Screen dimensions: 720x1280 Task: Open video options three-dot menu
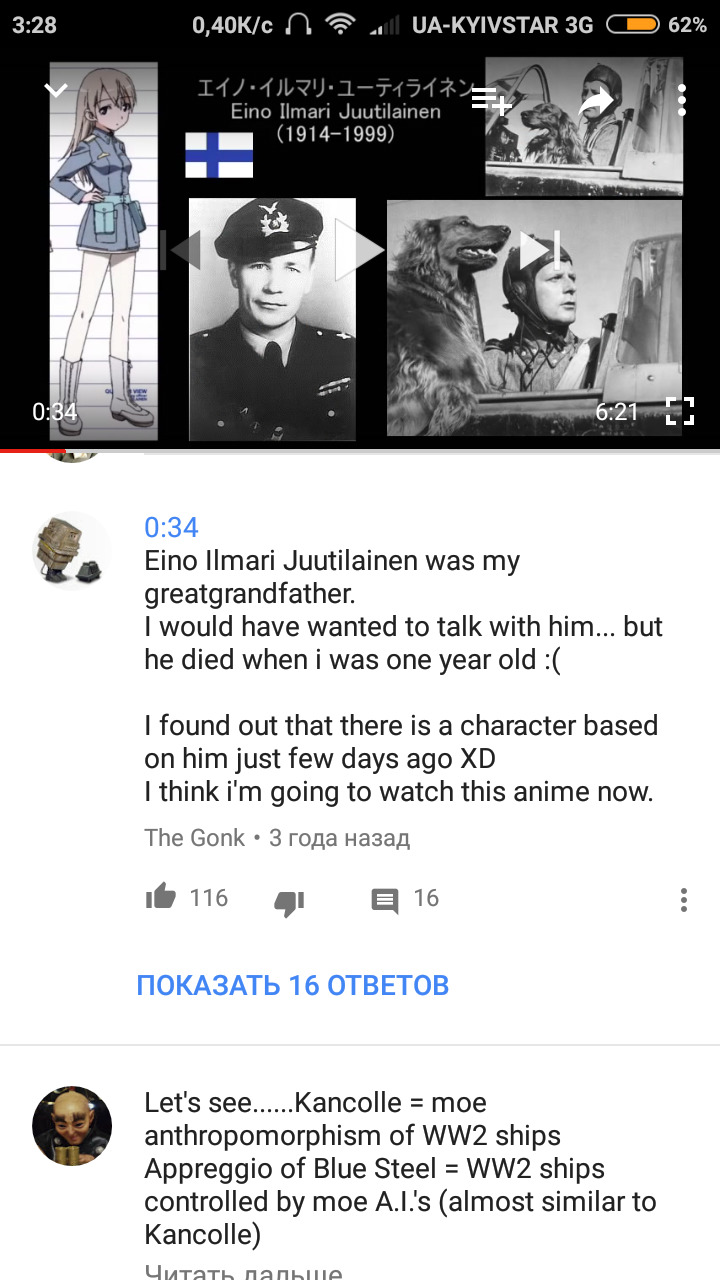(x=682, y=100)
